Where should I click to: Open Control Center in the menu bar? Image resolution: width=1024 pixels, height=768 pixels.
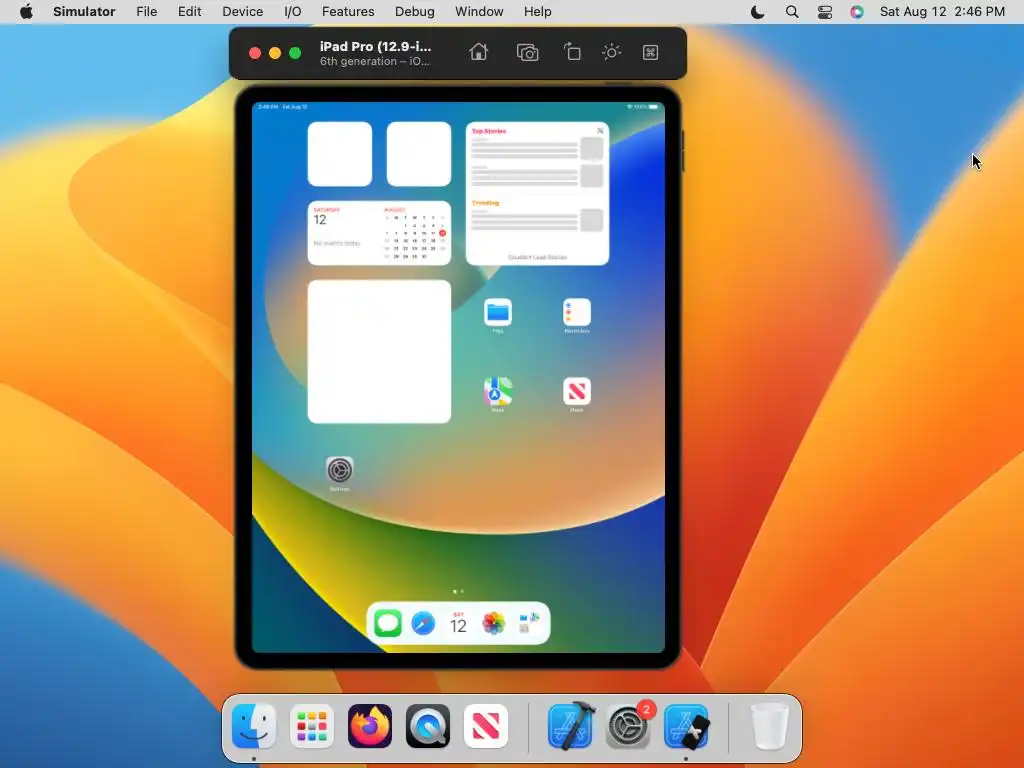825,12
